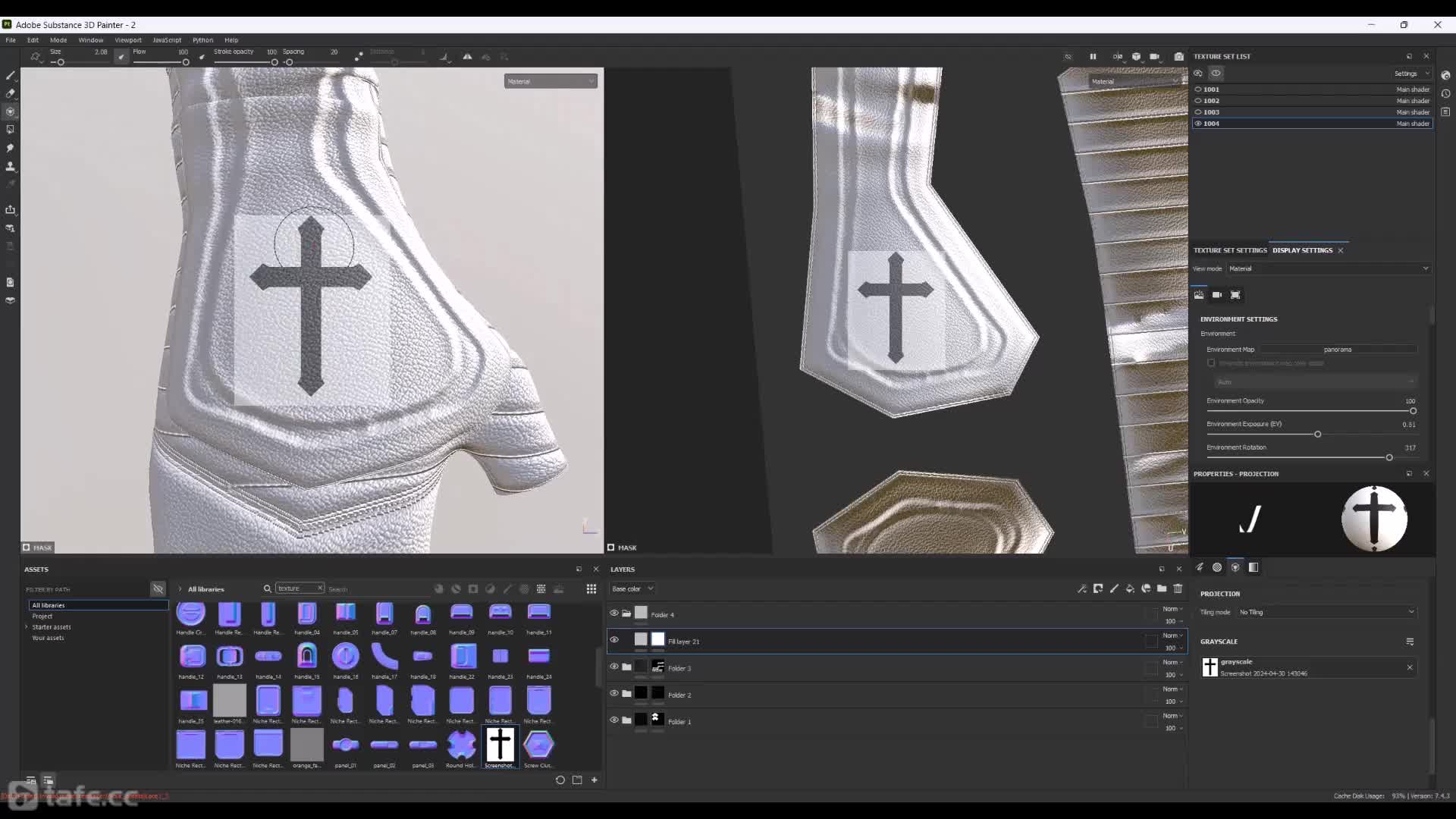Open the Base color channel dropdown
Screen dimensions: 1456x819
[632, 588]
